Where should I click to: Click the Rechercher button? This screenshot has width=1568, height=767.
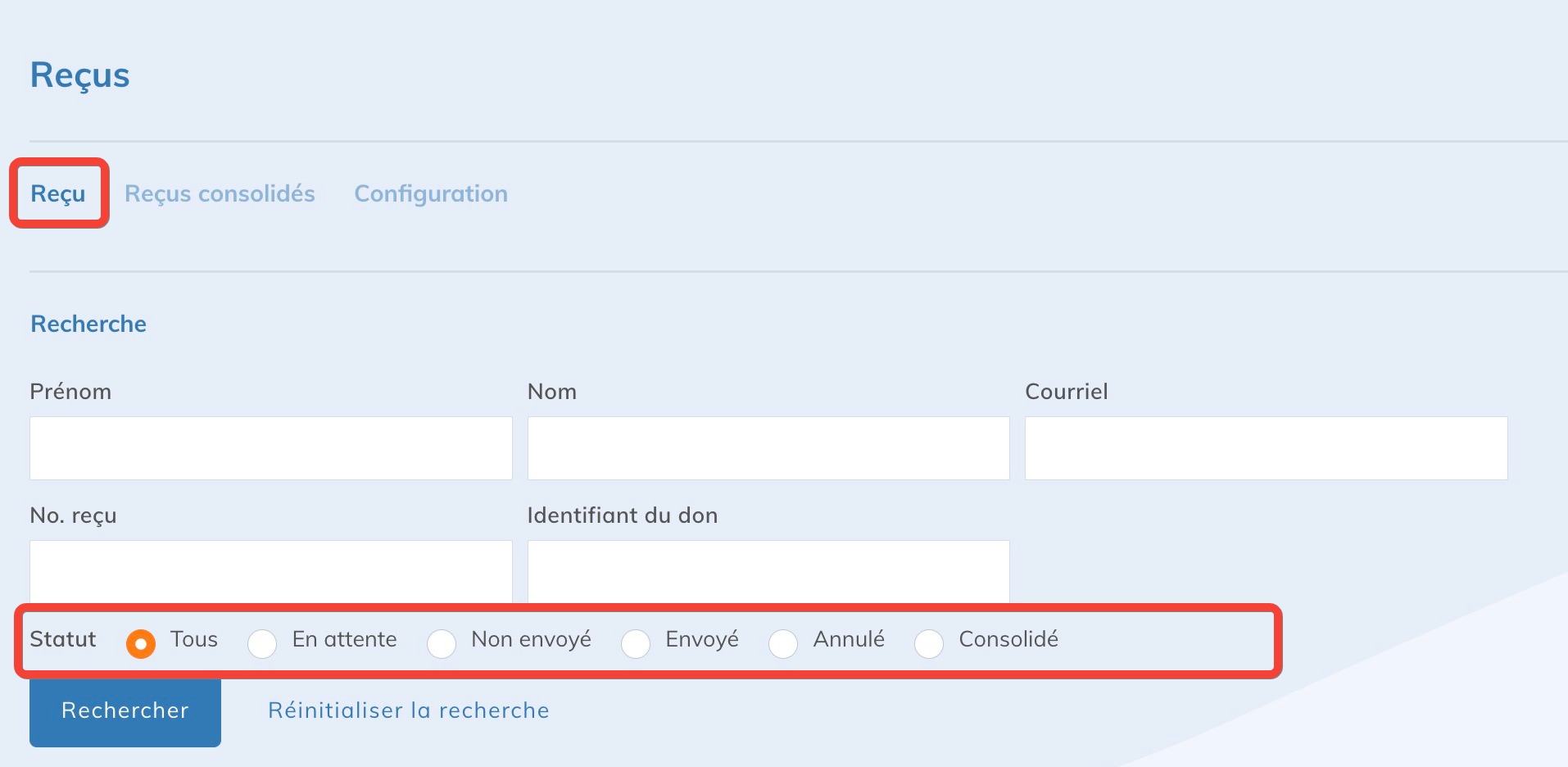[x=125, y=711]
